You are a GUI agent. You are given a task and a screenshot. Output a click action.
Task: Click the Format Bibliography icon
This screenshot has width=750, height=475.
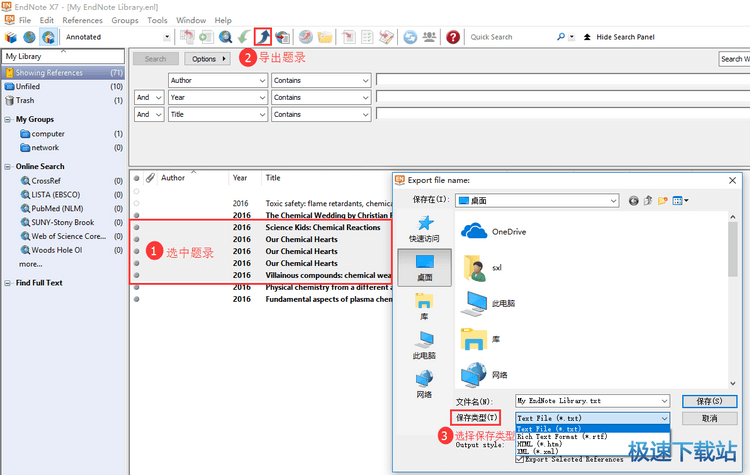(367, 37)
